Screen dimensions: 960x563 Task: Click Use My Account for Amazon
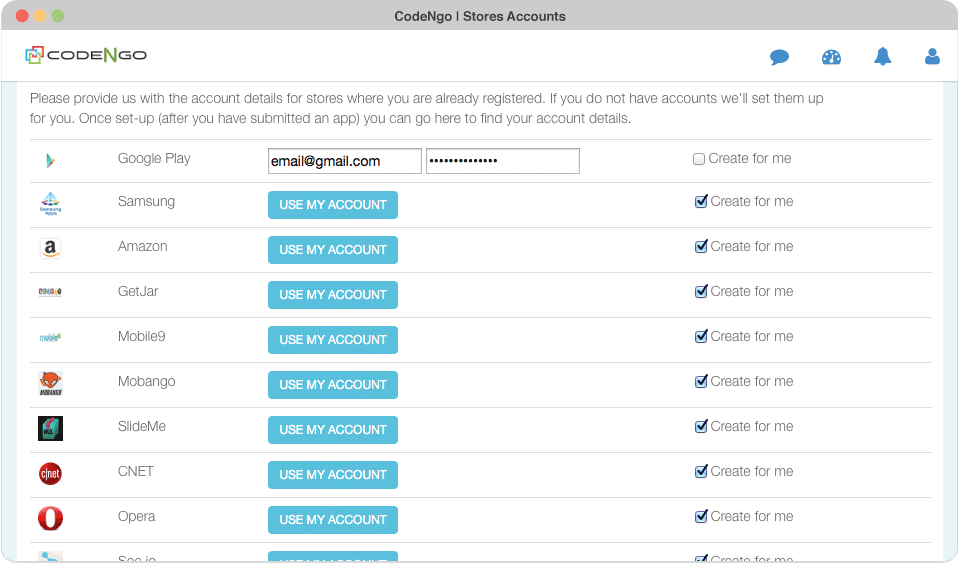click(332, 250)
